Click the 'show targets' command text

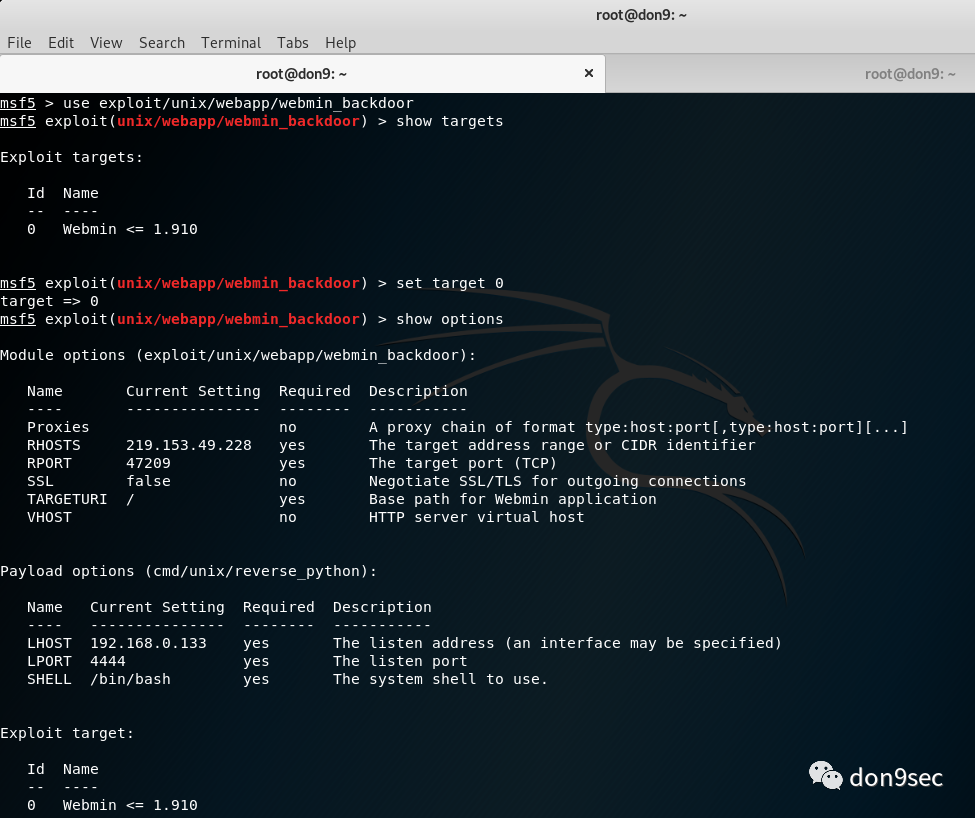click(x=450, y=121)
